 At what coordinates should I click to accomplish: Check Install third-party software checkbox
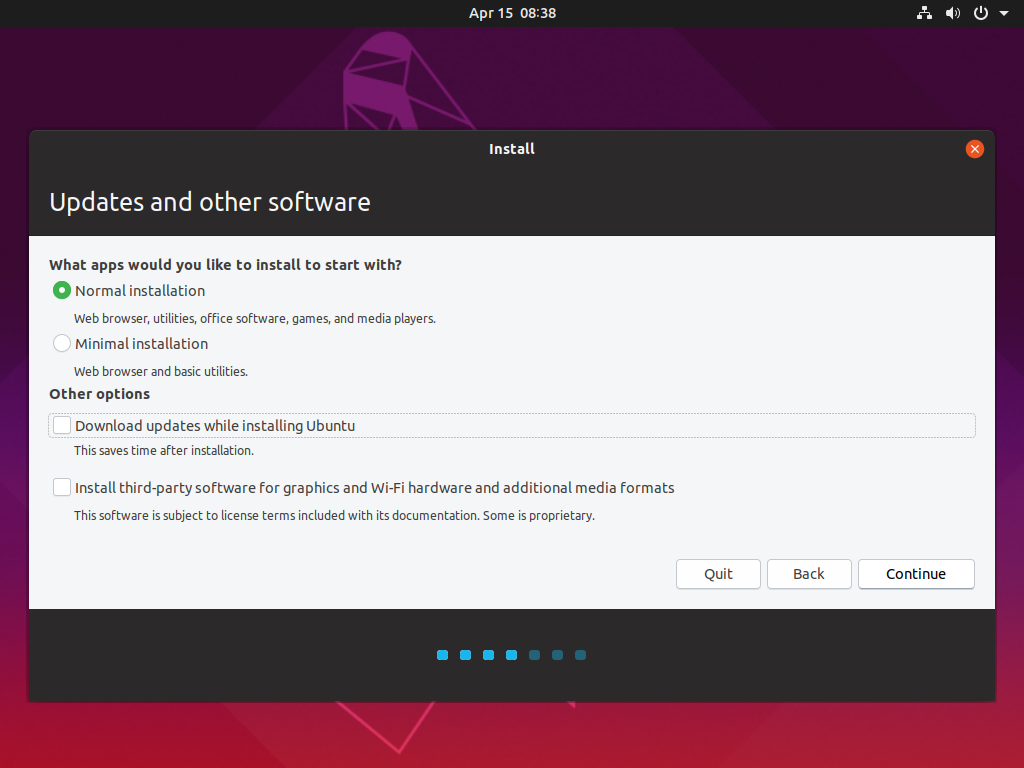coord(62,487)
